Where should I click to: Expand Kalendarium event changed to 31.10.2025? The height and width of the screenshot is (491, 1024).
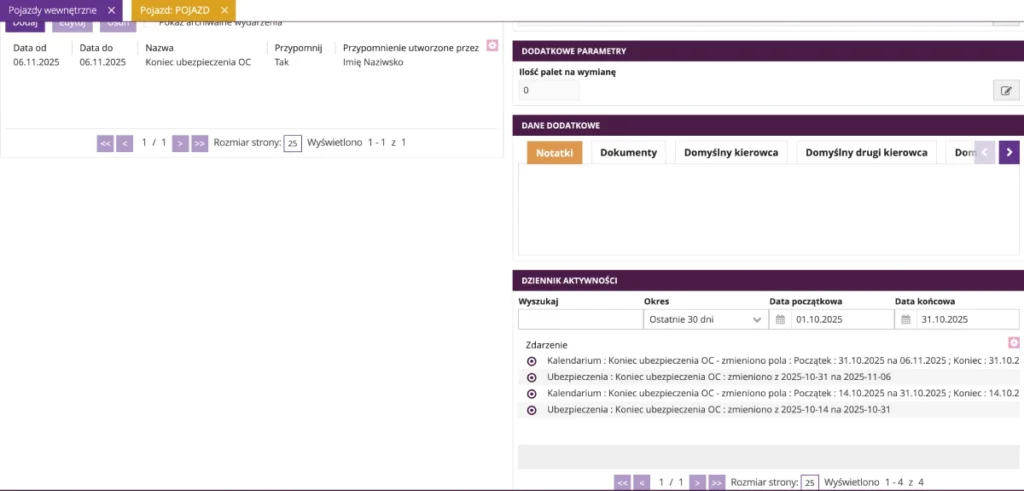tap(532, 394)
